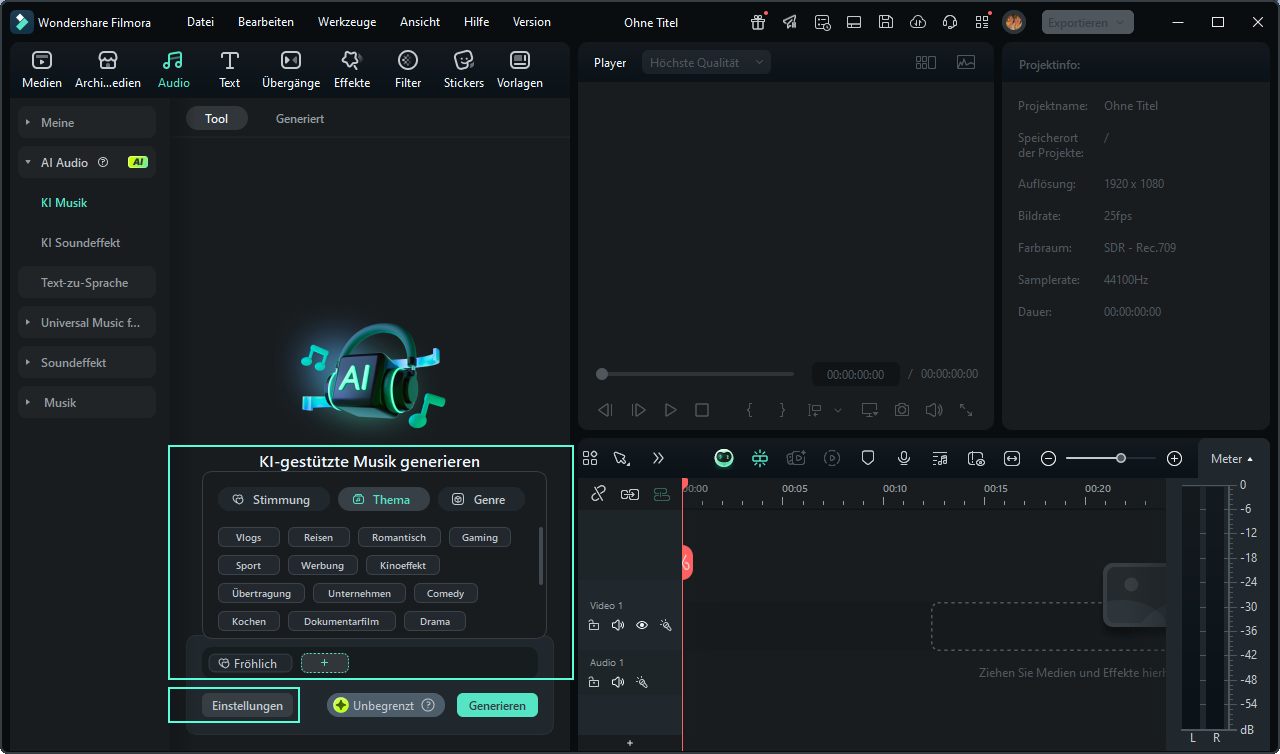Open the Werkzeuge menu
This screenshot has width=1280, height=754.
(x=347, y=22)
